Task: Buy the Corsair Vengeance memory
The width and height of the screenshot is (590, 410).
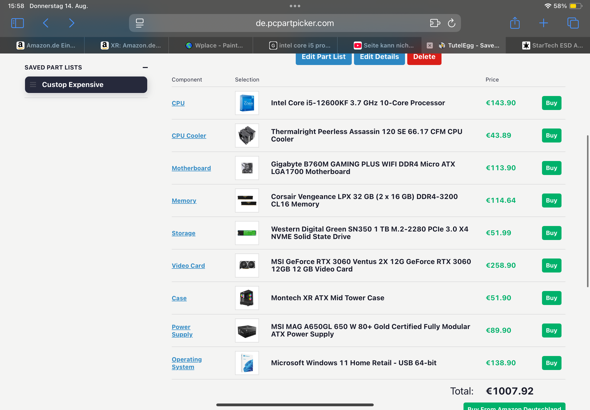Action: coord(551,200)
